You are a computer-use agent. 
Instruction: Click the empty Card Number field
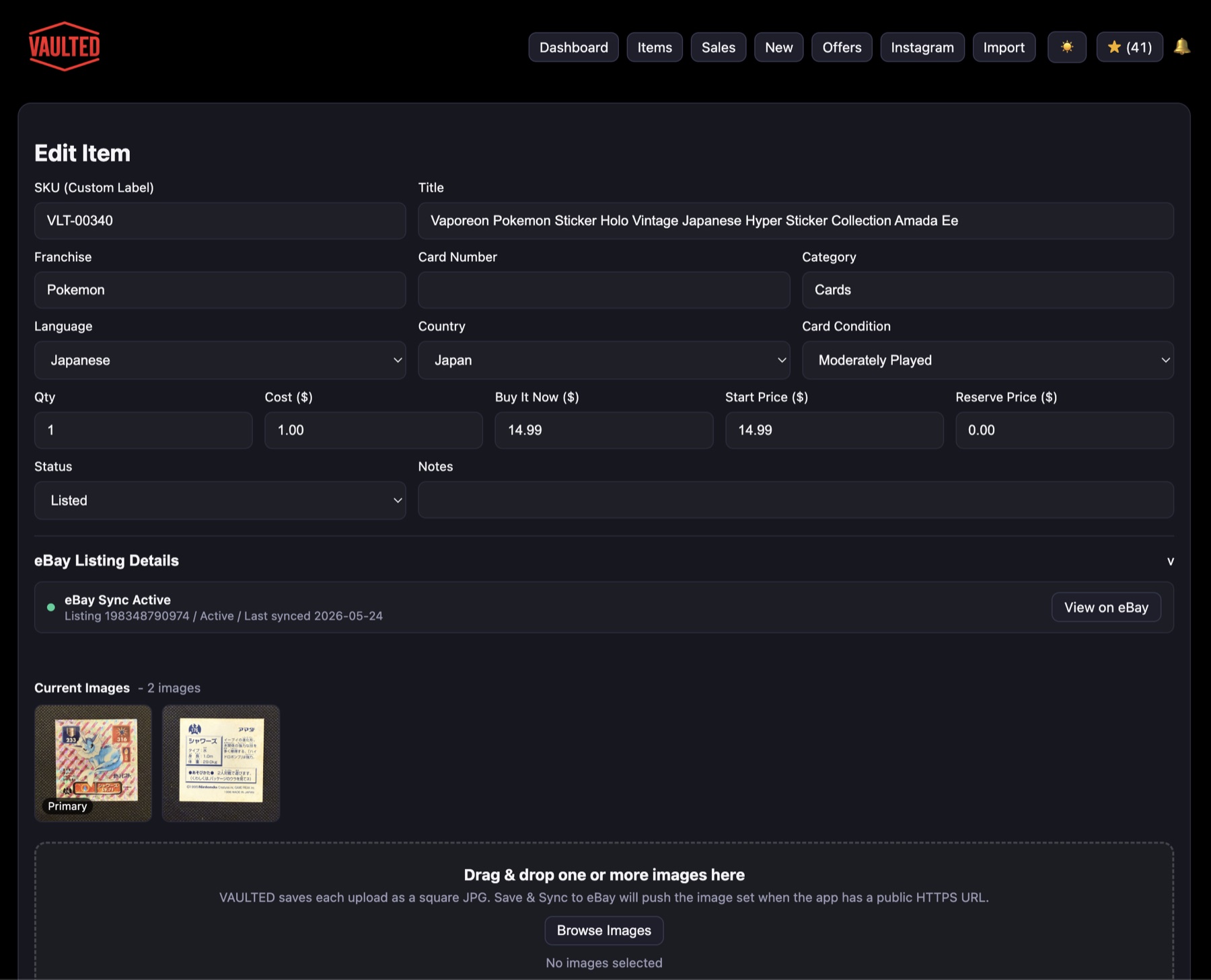604,290
